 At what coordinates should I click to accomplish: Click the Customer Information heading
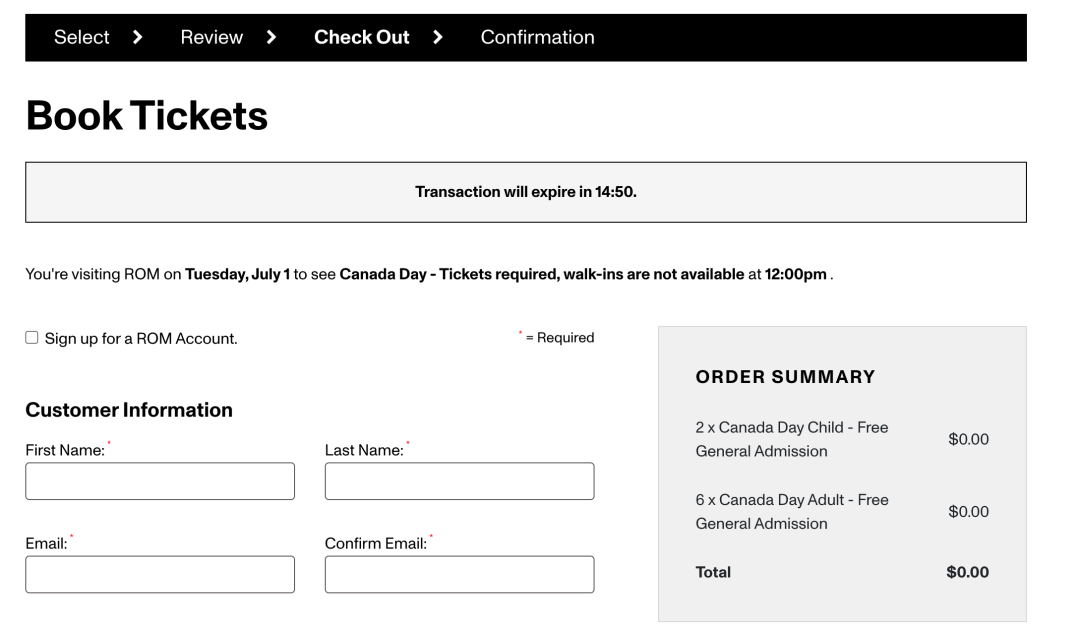(x=129, y=410)
